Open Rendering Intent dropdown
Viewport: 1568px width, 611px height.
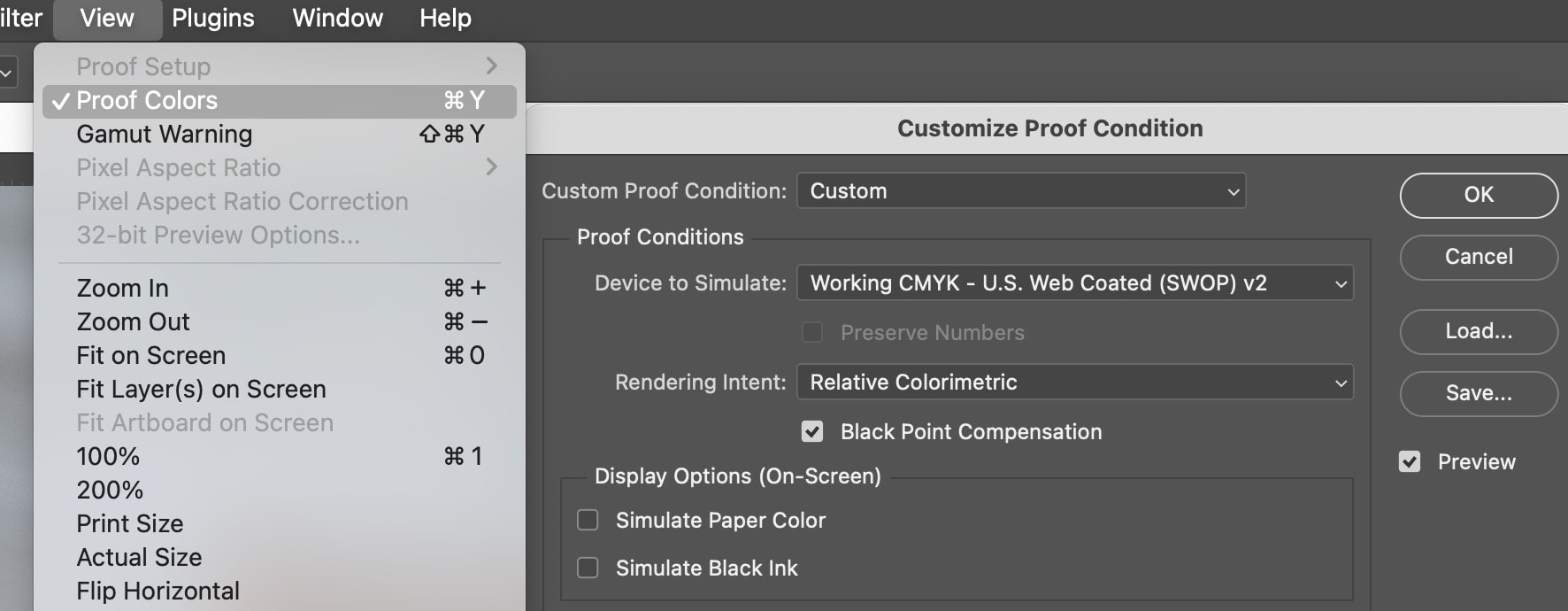coord(1074,383)
